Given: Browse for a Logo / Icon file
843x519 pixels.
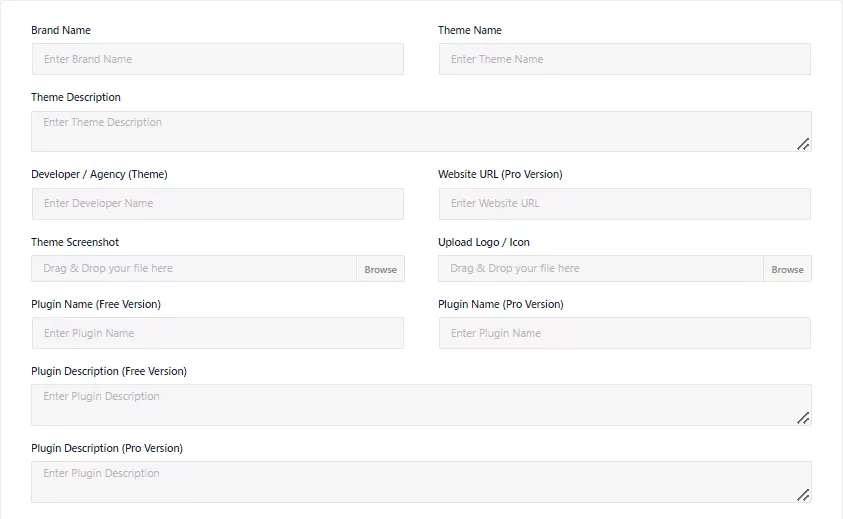Looking at the screenshot, I should (787, 269).
